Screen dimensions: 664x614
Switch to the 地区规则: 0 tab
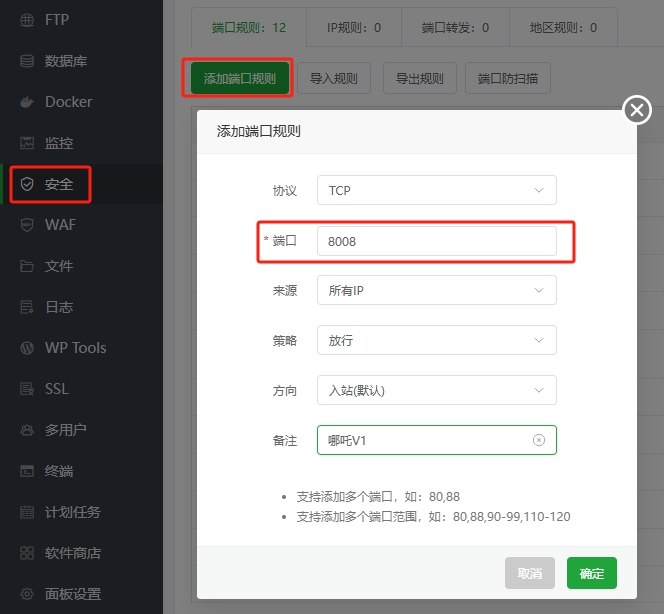tap(563, 28)
